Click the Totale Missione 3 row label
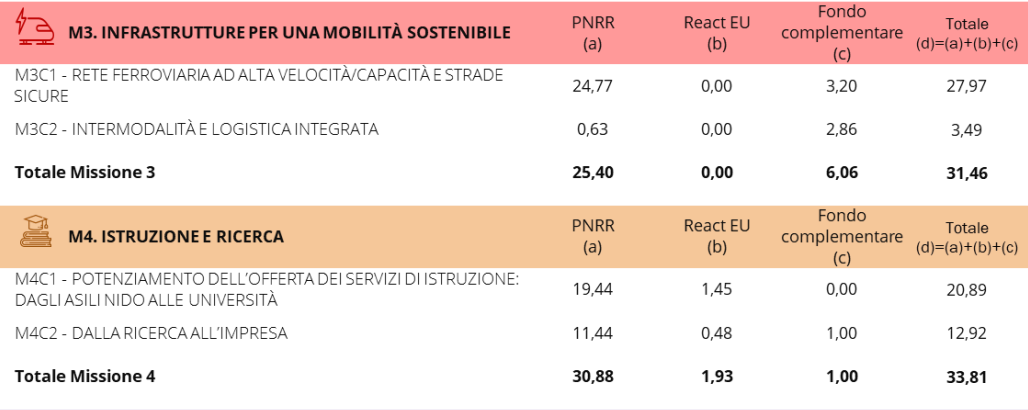 click(85, 173)
